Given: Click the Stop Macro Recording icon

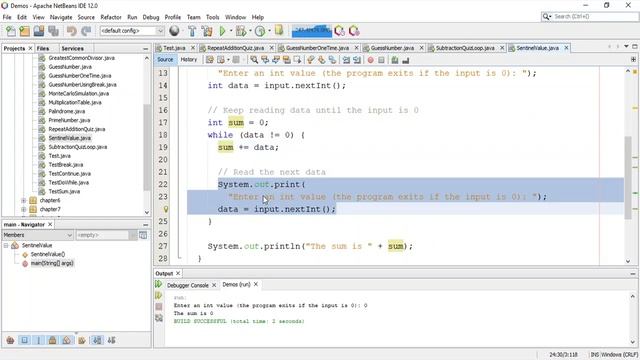Looking at the screenshot, I should [381, 60].
